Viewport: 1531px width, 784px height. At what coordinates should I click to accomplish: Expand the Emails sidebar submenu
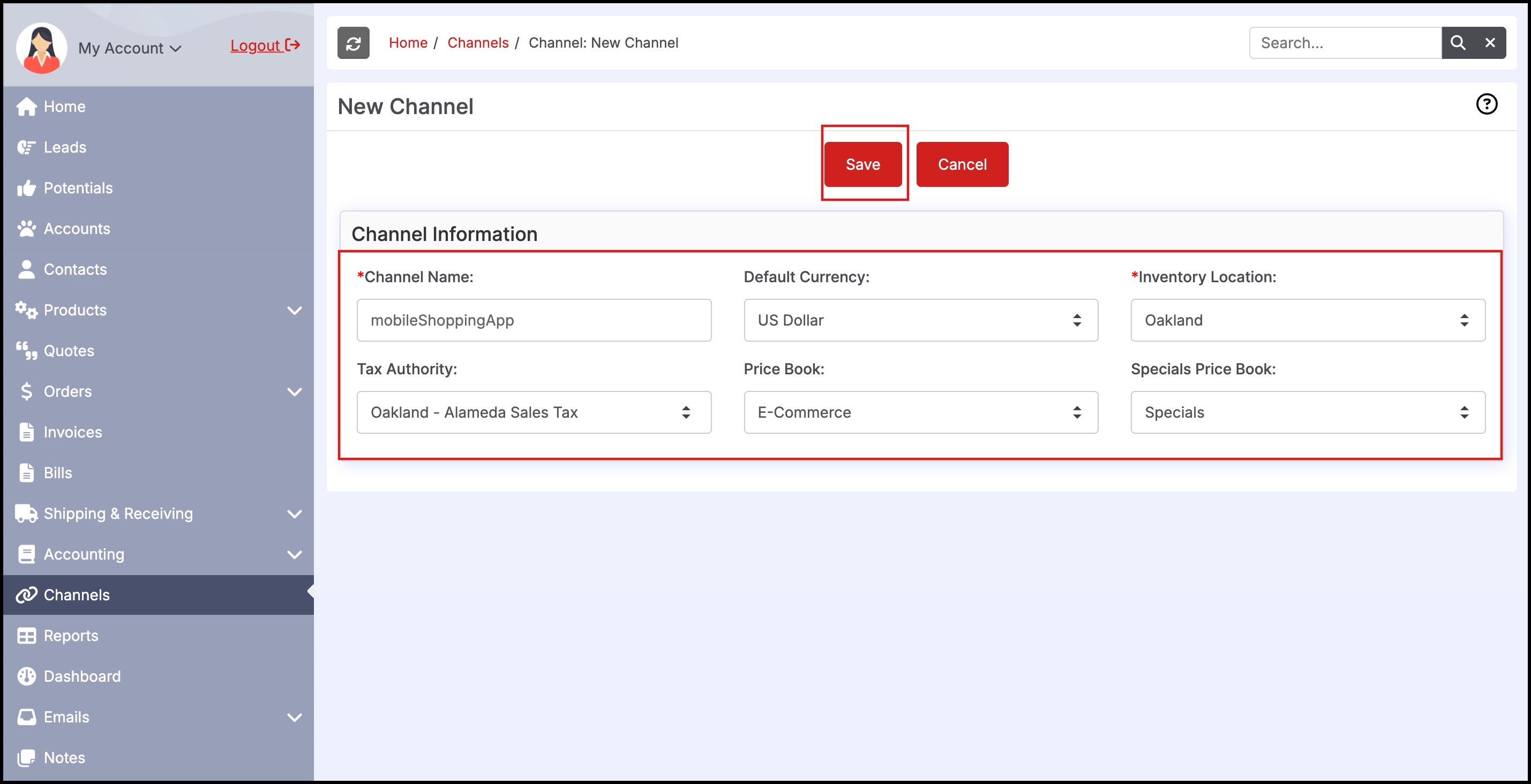(x=294, y=717)
